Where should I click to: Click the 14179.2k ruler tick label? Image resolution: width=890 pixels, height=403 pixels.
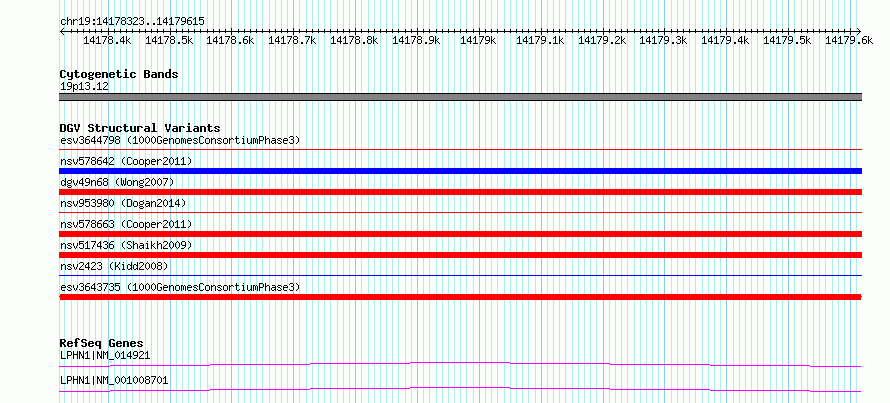pyautogui.click(x=602, y=40)
